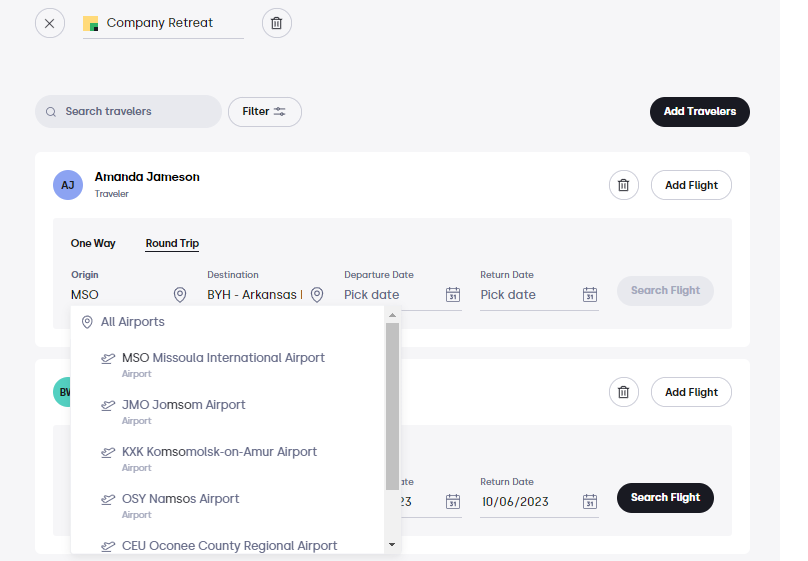Edit the Company Retreat trip name field

[x=163, y=23]
